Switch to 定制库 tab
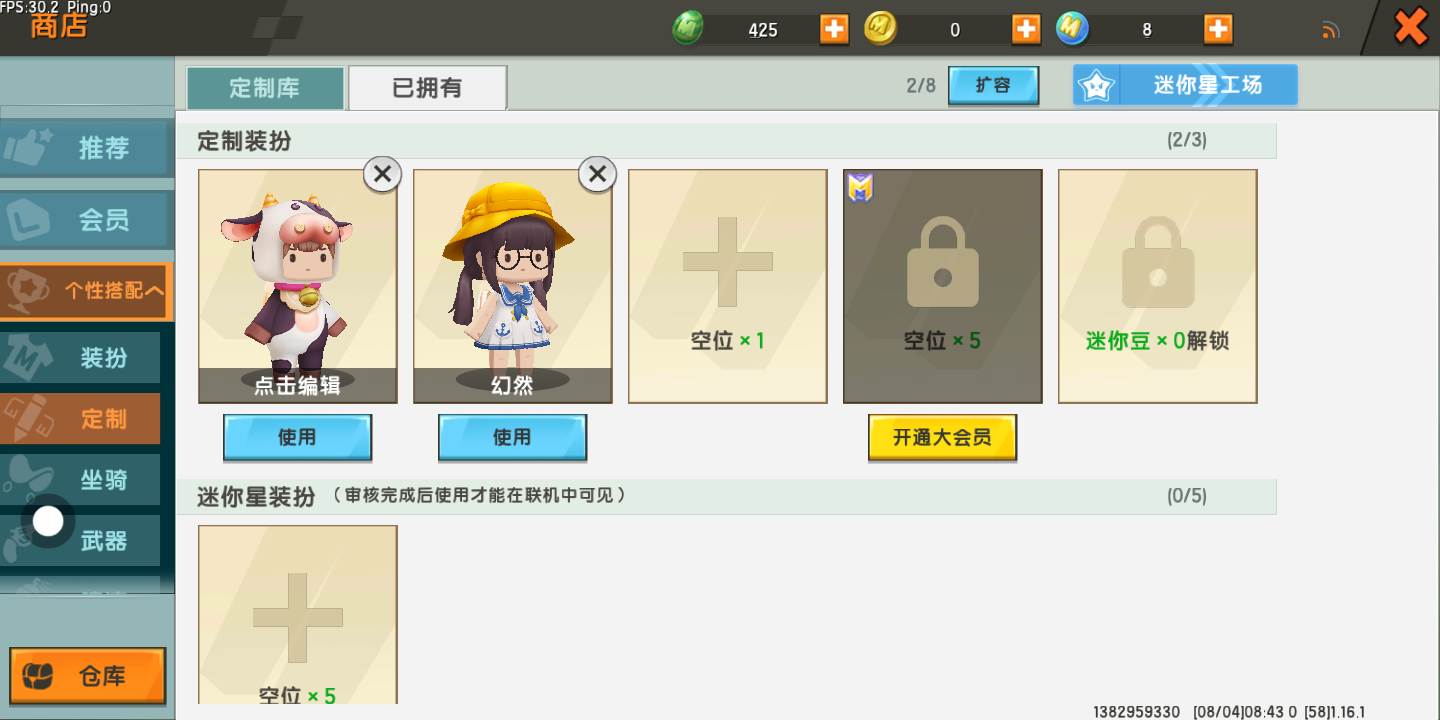 tap(265, 88)
